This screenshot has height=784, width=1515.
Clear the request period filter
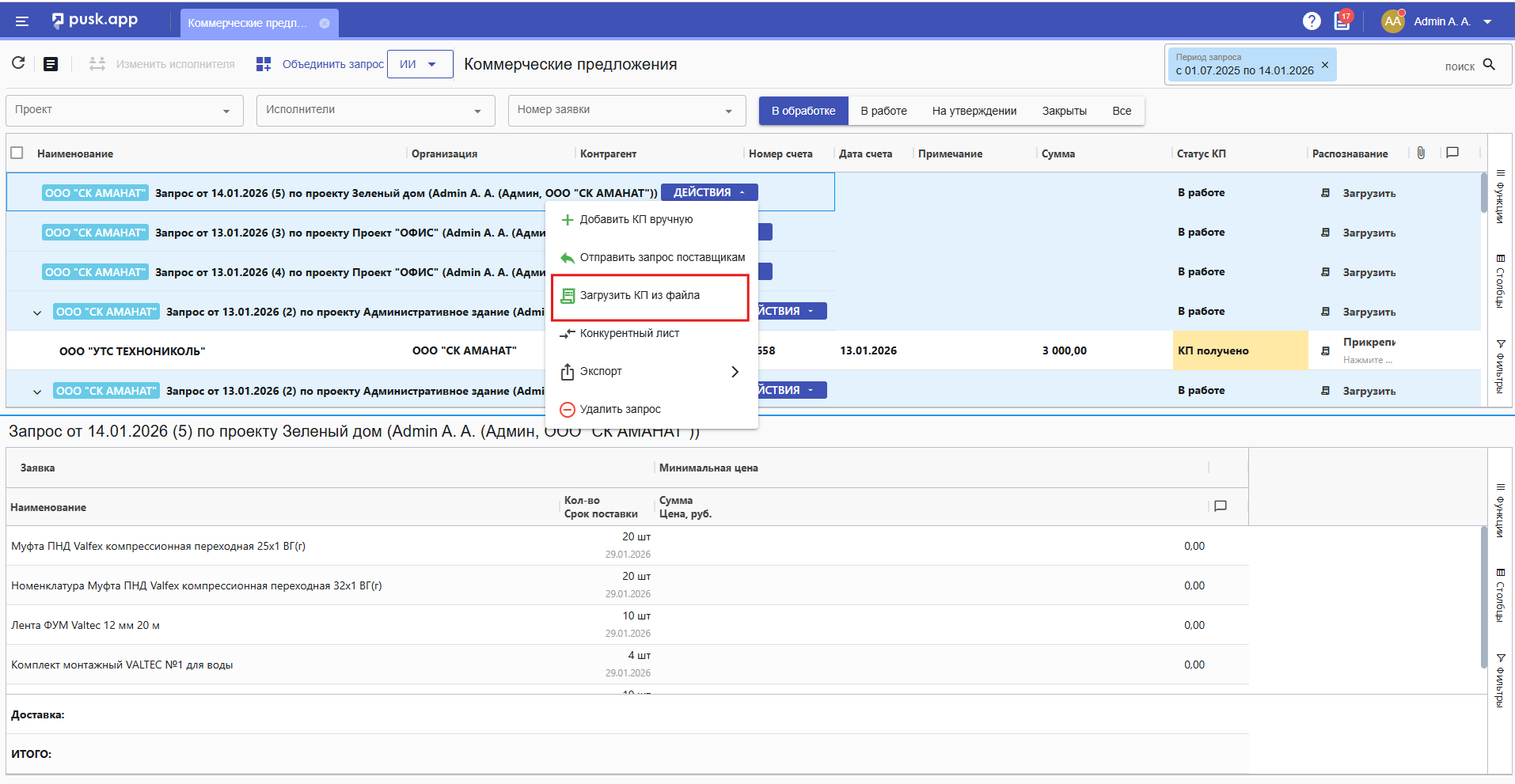coord(1325,65)
